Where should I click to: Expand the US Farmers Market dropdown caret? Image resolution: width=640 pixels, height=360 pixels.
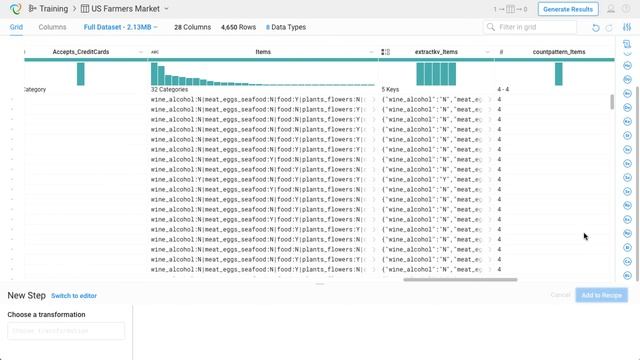click(166, 9)
